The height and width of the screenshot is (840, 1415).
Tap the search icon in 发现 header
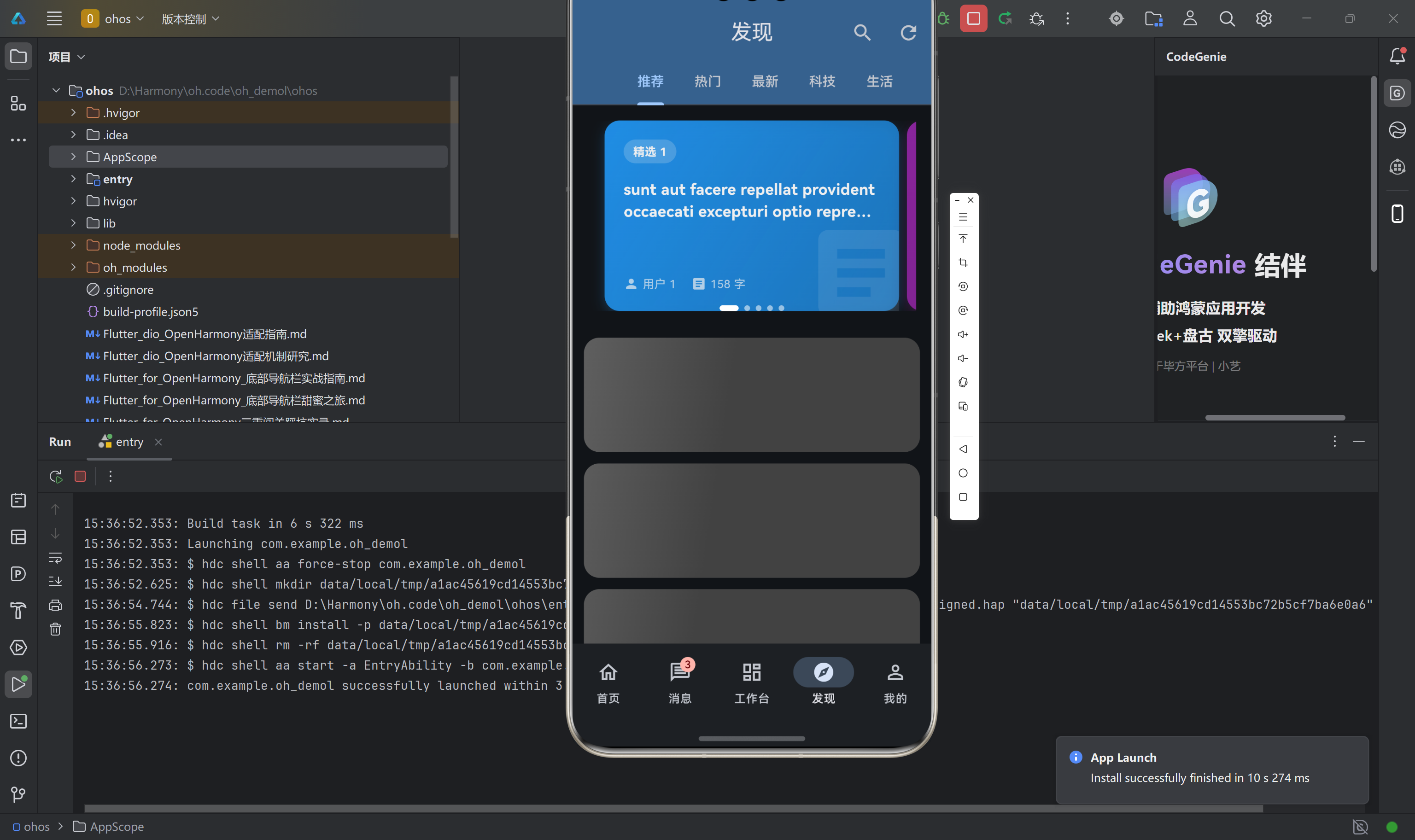coord(861,32)
